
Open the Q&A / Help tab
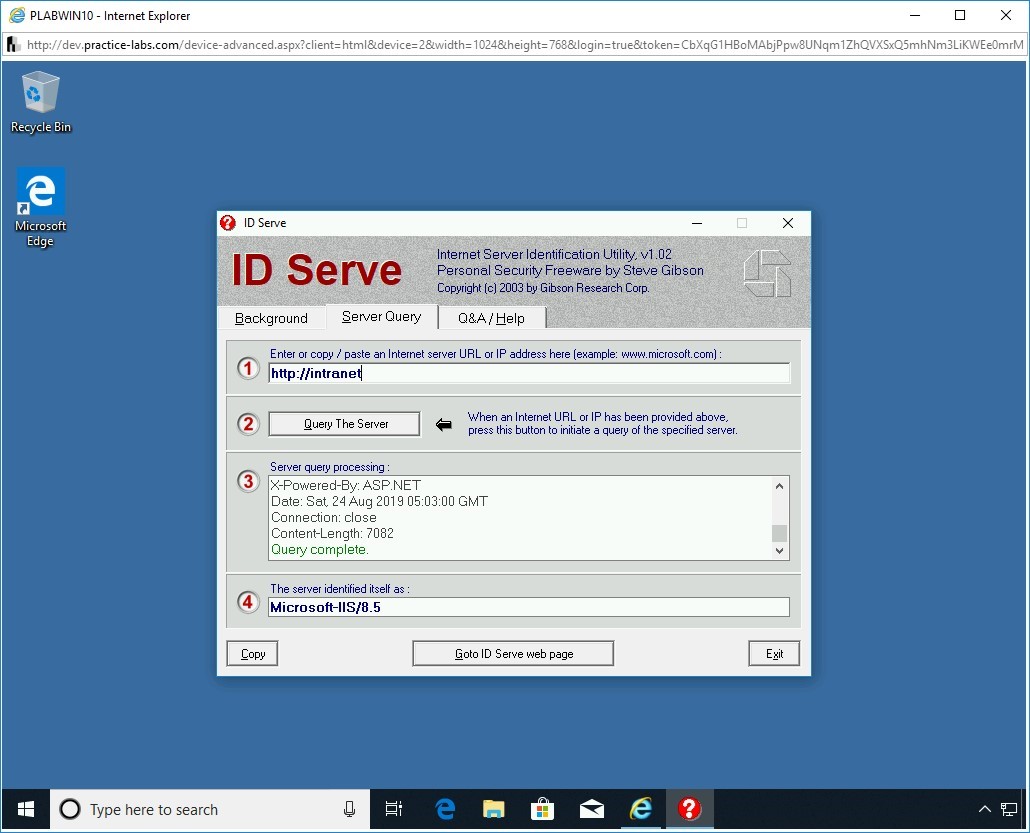[491, 318]
